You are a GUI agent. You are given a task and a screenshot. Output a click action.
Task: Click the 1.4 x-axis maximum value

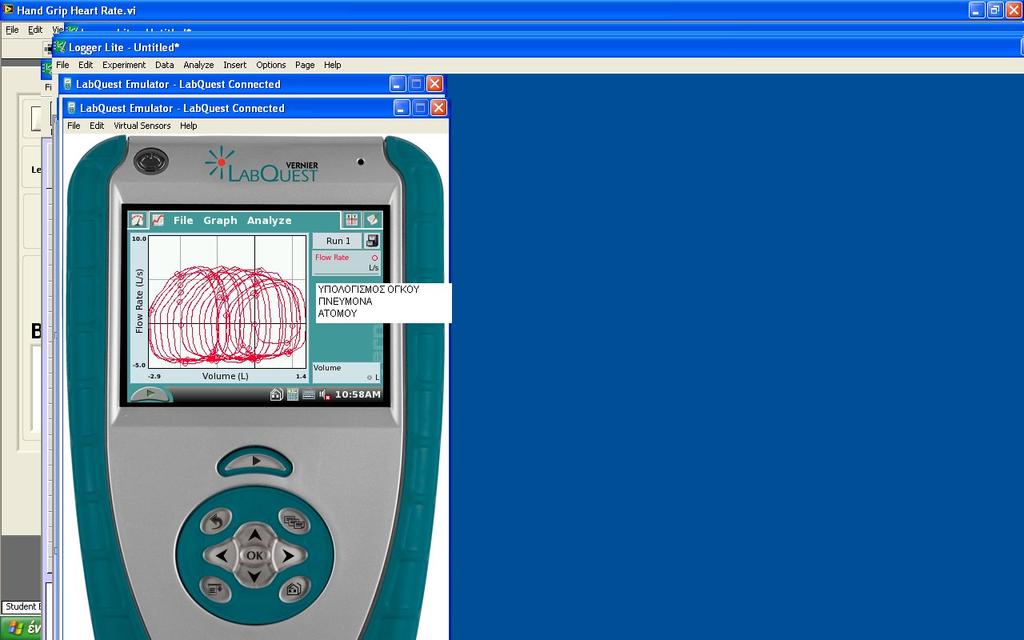[301, 376]
